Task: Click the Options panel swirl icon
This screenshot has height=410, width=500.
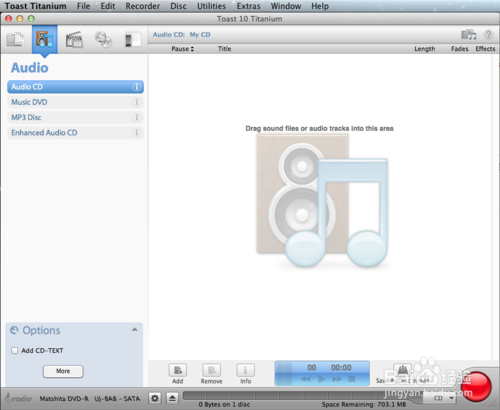Action: [14, 330]
